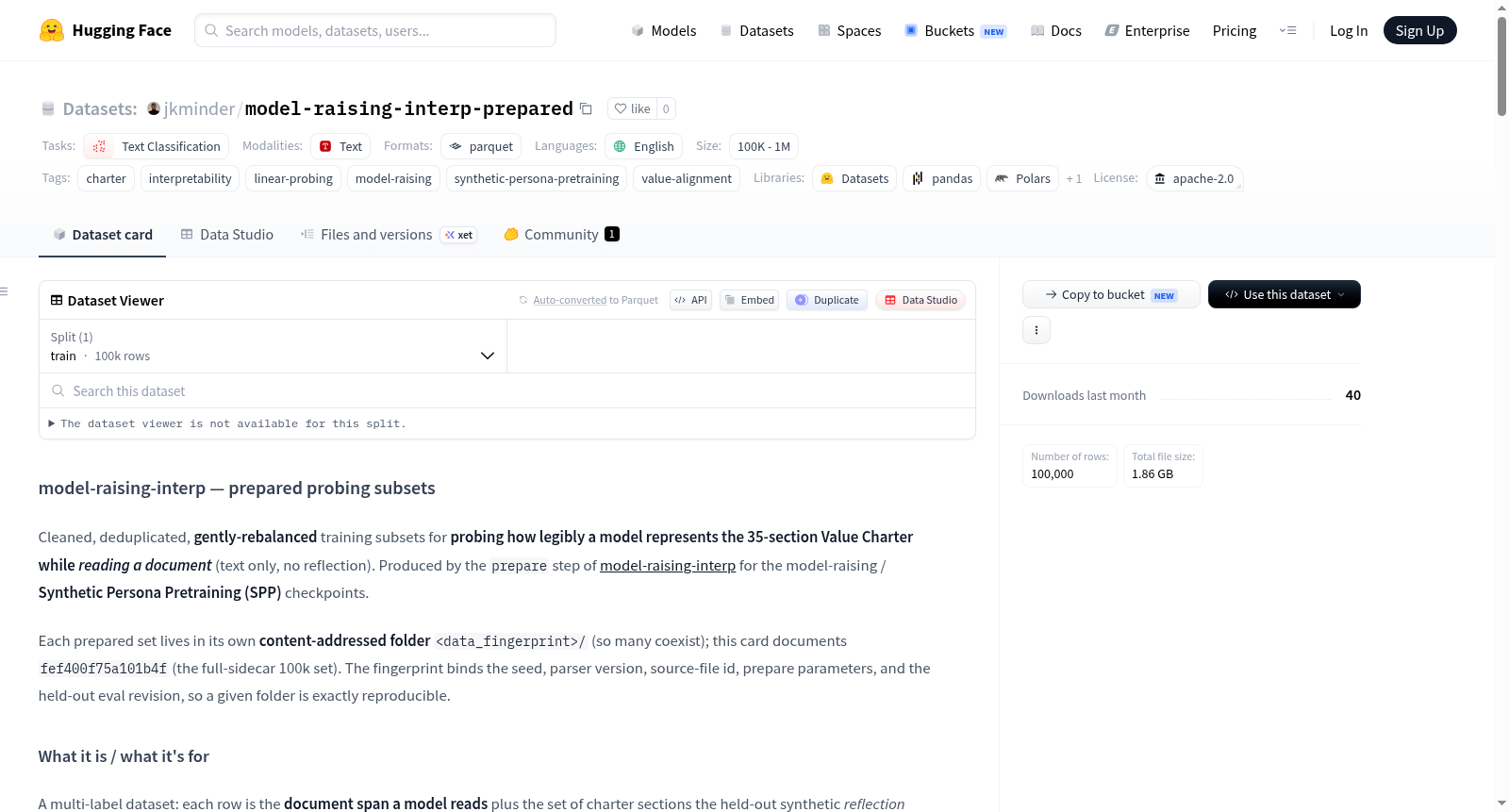This screenshot has width=1509, height=812.
Task: Select the 100K - 1M size tag
Action: (764, 146)
